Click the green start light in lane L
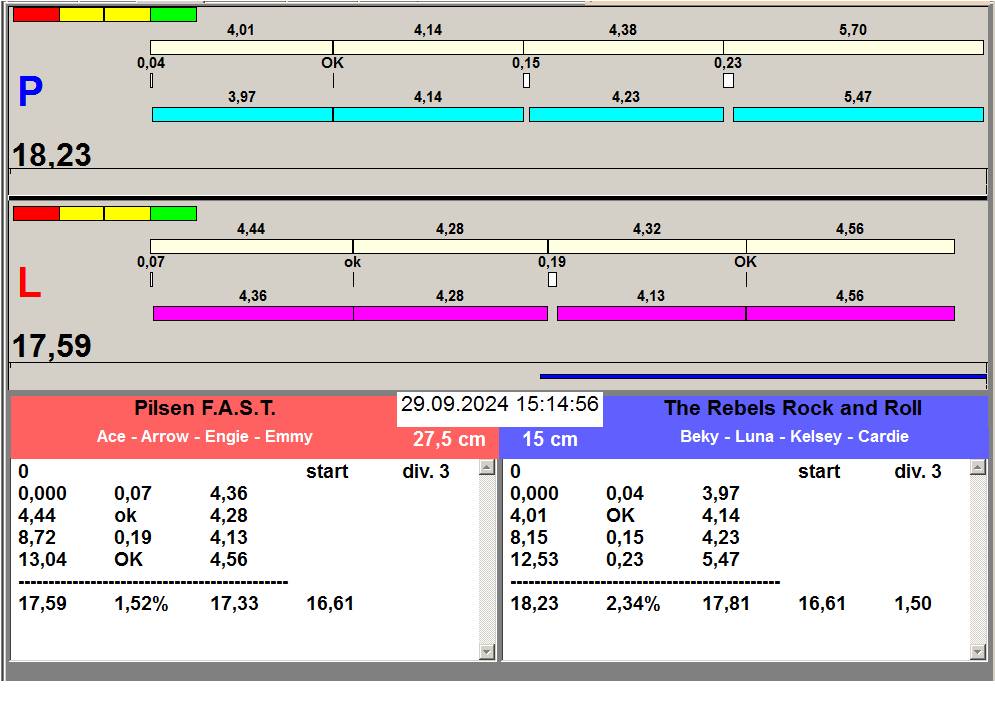 click(x=173, y=214)
